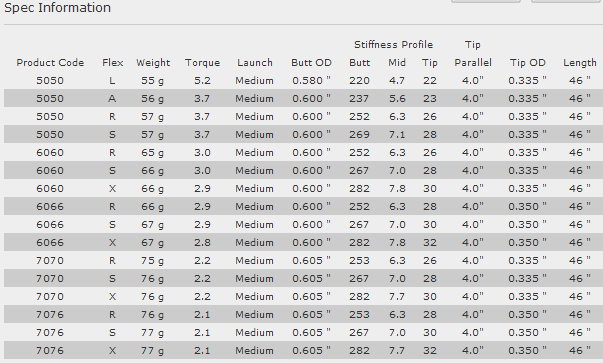The height and width of the screenshot is (363, 603).
Task: Select the "Tip OD" column header
Action: pyautogui.click(x=528, y=63)
